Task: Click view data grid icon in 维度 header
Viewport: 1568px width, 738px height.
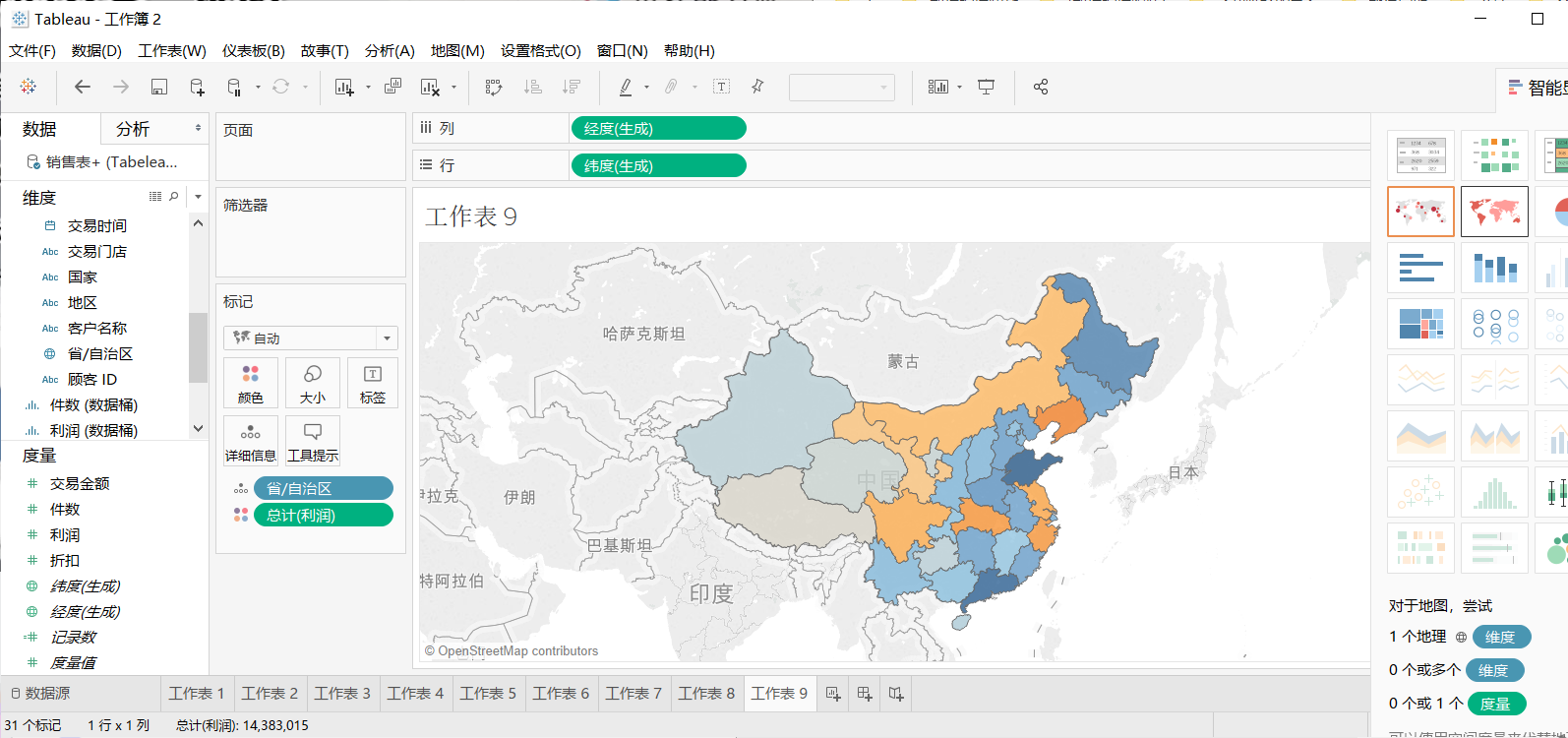Action: [x=155, y=197]
